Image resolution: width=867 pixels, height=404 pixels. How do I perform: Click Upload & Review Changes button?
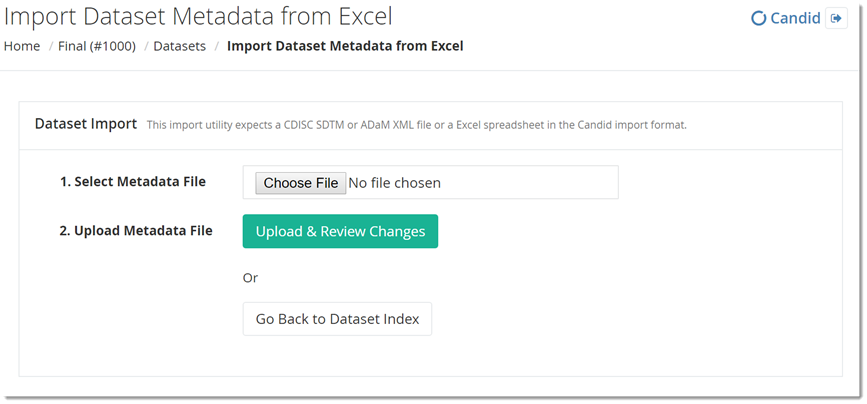coord(340,231)
